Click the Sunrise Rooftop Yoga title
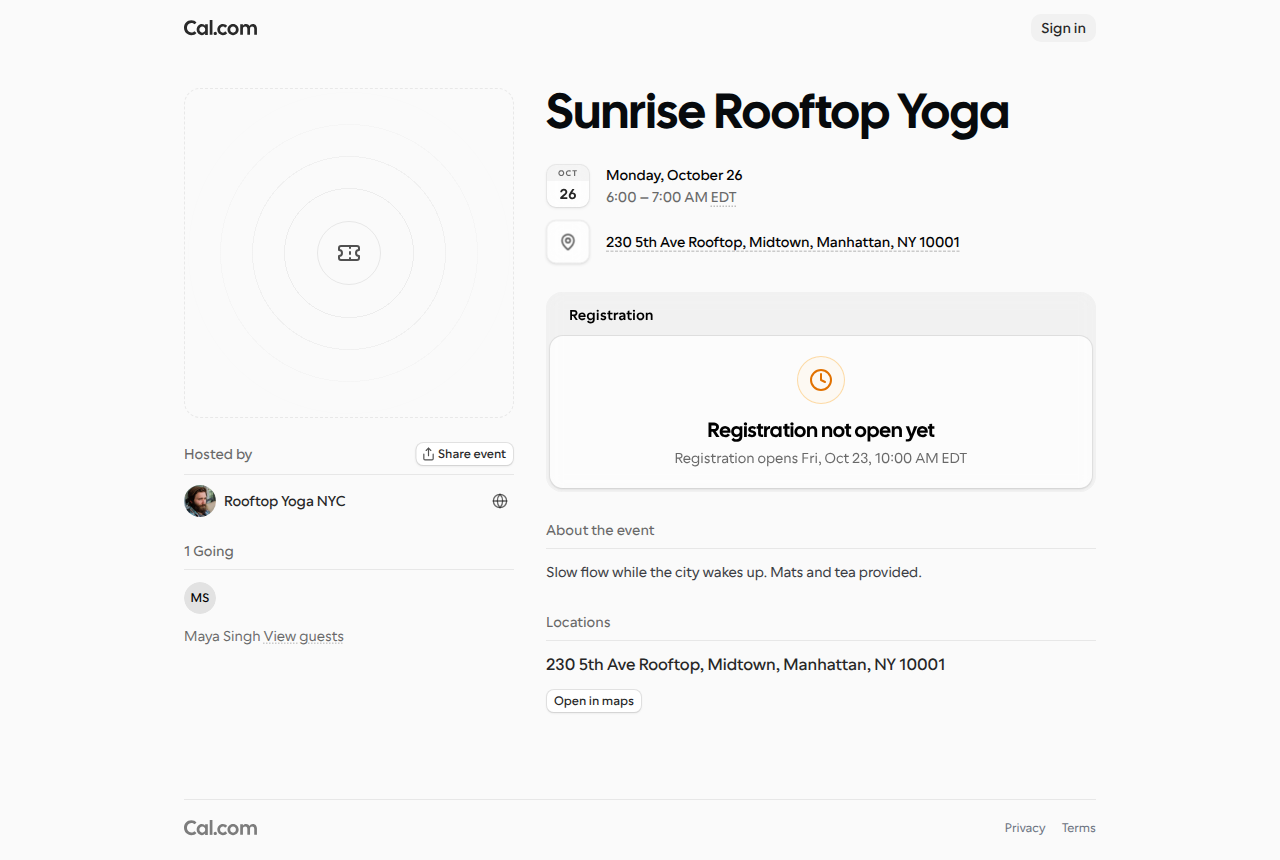The height and width of the screenshot is (860, 1280). [777, 111]
